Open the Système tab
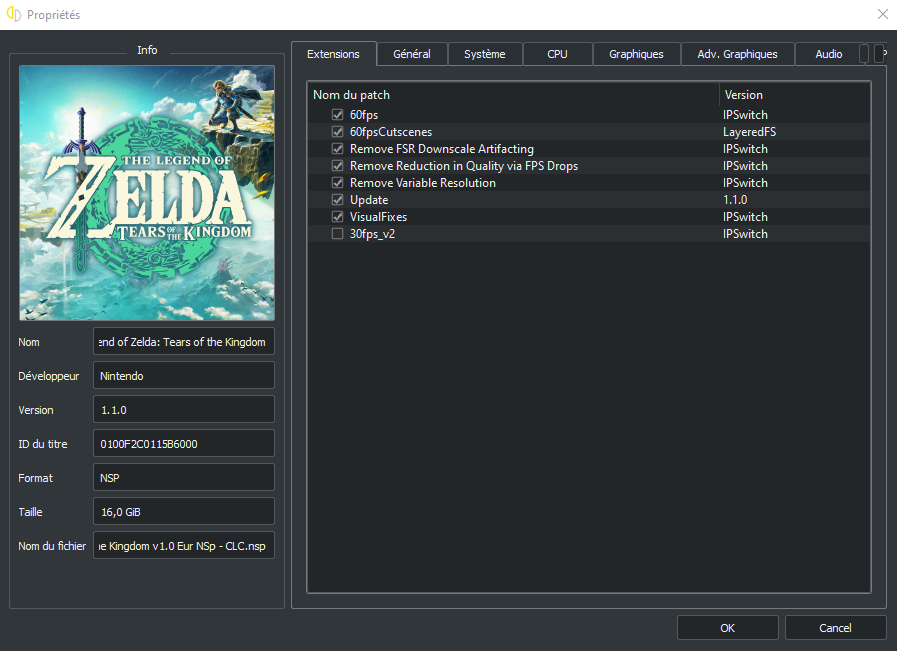The height and width of the screenshot is (651, 897). [x=484, y=54]
